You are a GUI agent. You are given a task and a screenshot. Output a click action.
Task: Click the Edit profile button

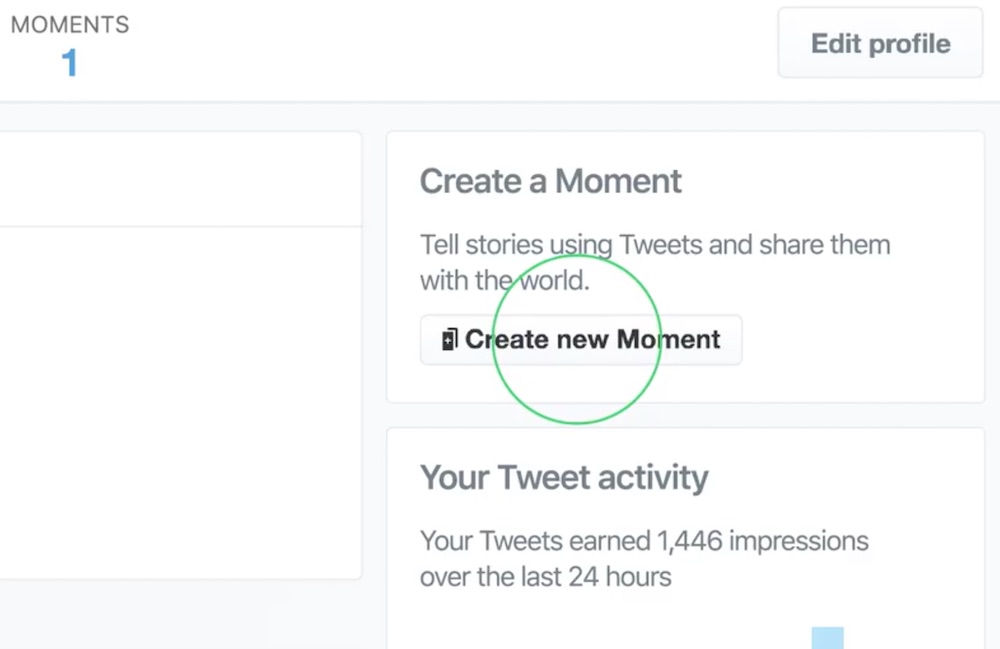(880, 43)
